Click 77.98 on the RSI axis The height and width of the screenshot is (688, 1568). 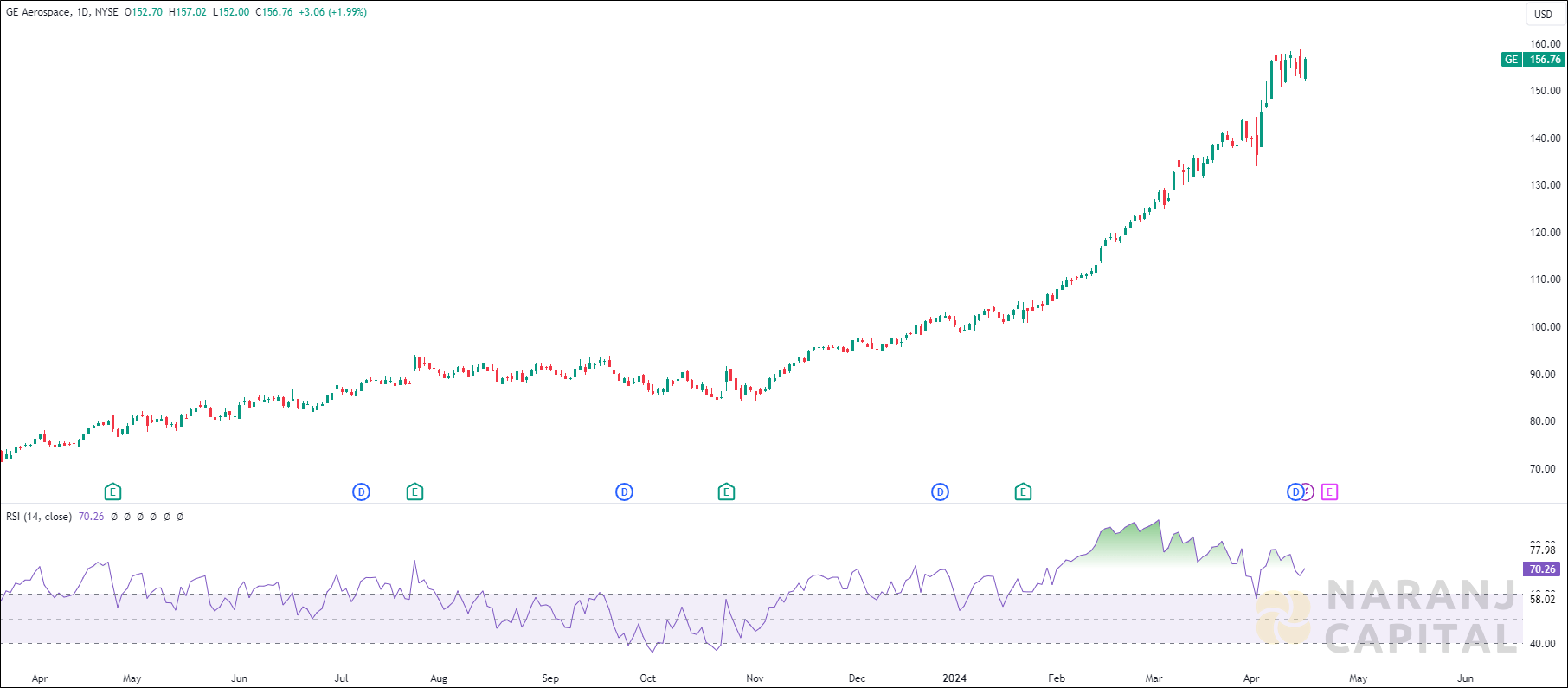click(1542, 550)
